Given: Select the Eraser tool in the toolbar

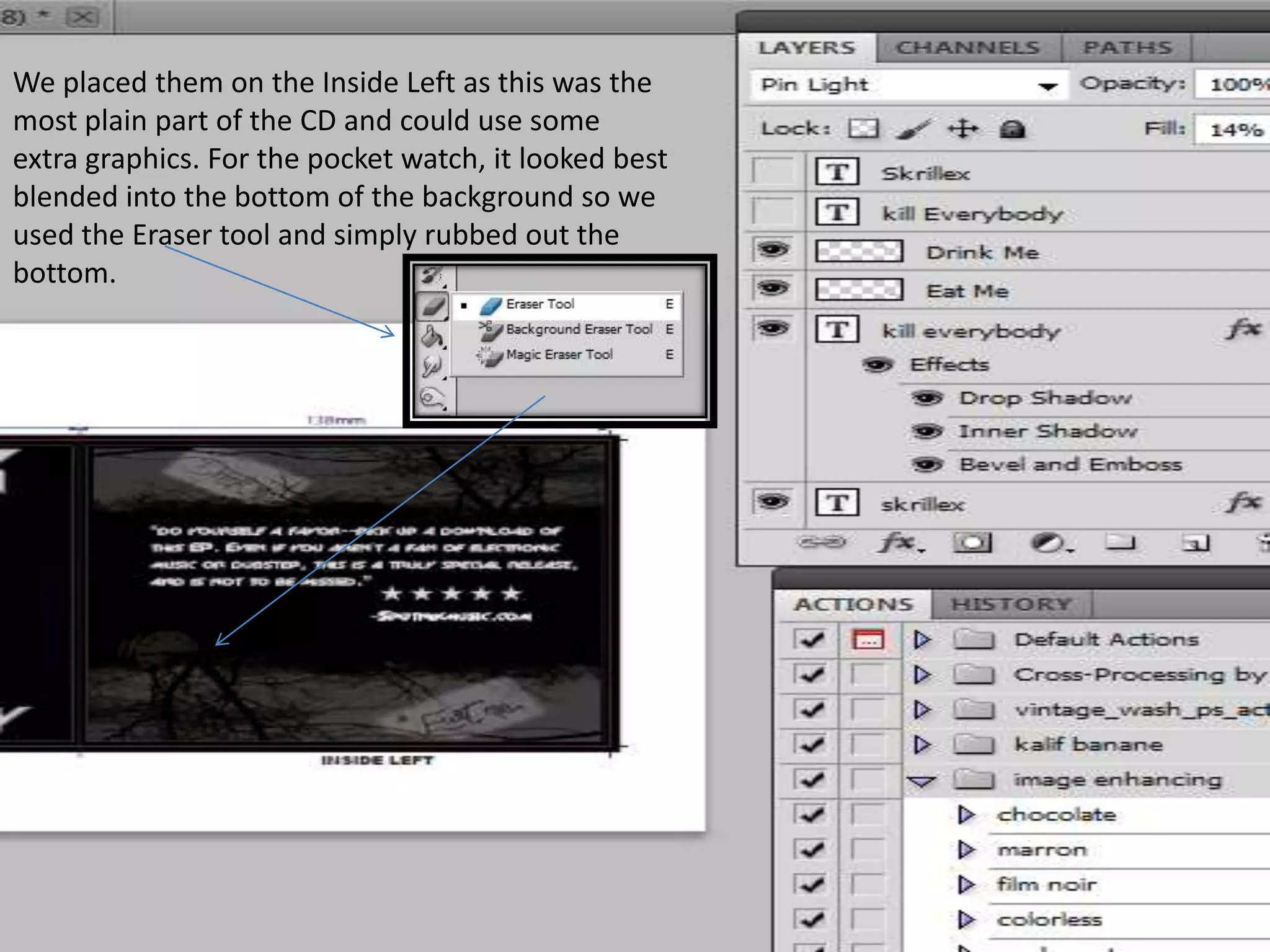Looking at the screenshot, I should click(433, 306).
